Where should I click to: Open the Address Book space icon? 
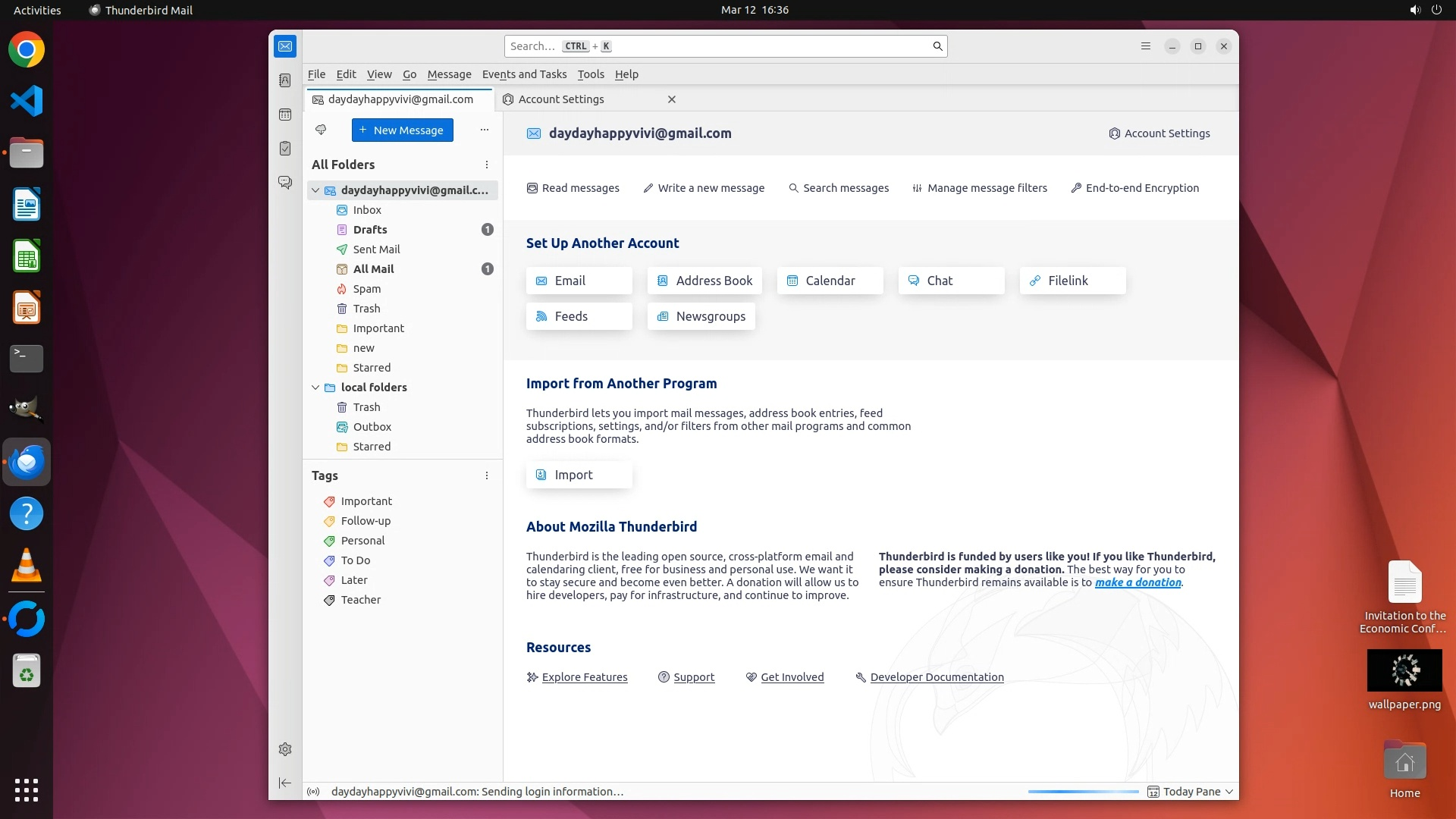click(x=285, y=80)
